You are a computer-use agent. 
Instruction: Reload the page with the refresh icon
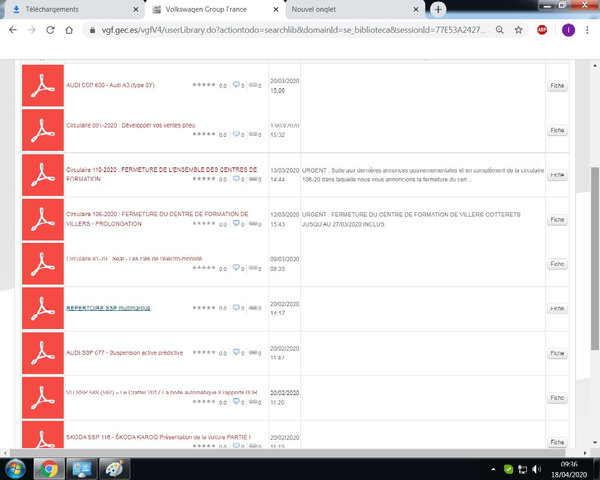point(50,30)
